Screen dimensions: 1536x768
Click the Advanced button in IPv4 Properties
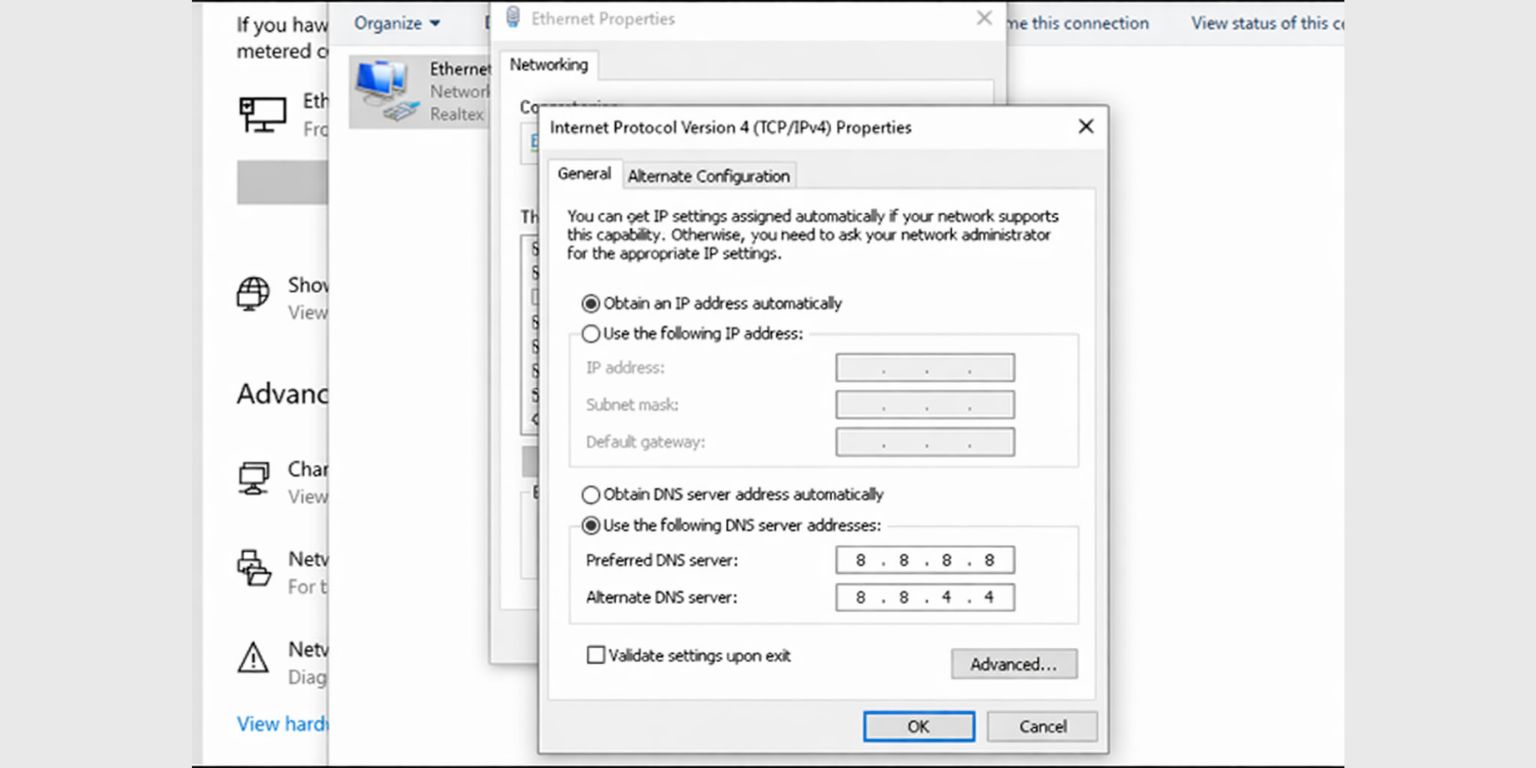pos(1013,664)
